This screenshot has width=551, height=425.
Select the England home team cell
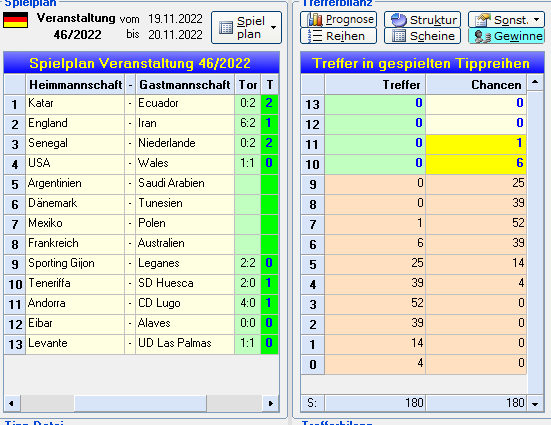click(x=75, y=123)
